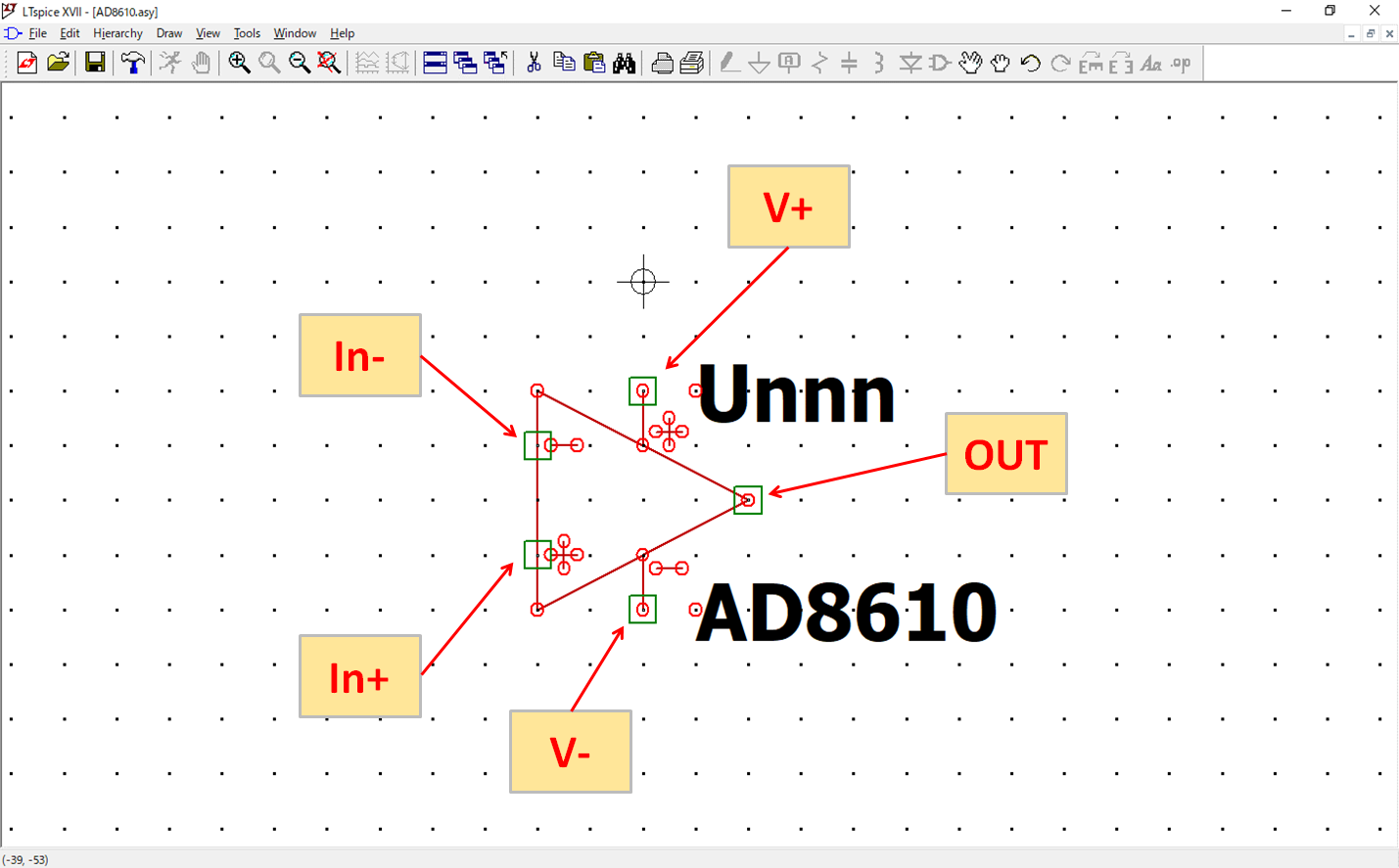
Task: Tile windows with the tile toolbar button
Action: [x=434, y=64]
